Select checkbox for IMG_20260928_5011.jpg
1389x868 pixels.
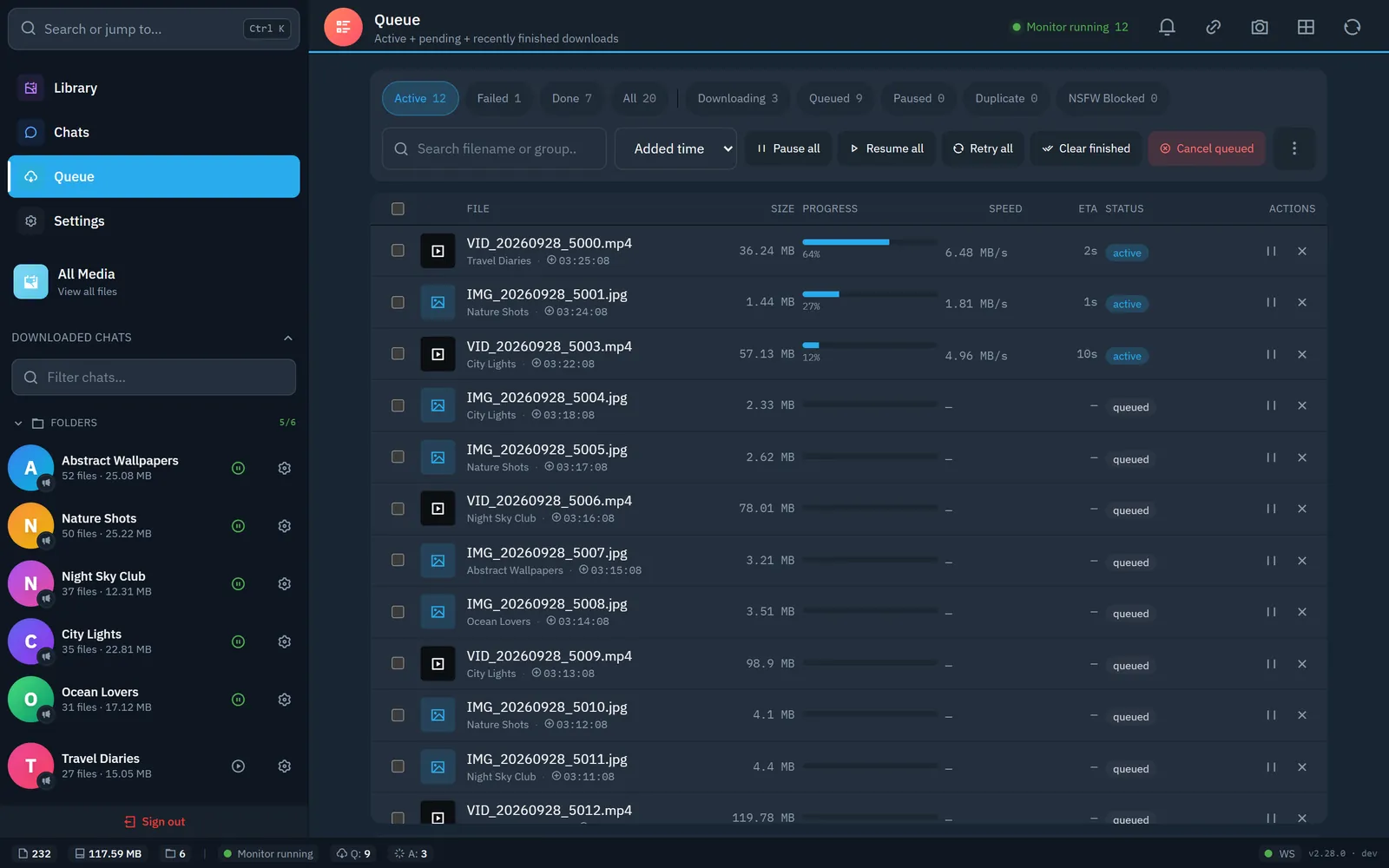point(398,766)
